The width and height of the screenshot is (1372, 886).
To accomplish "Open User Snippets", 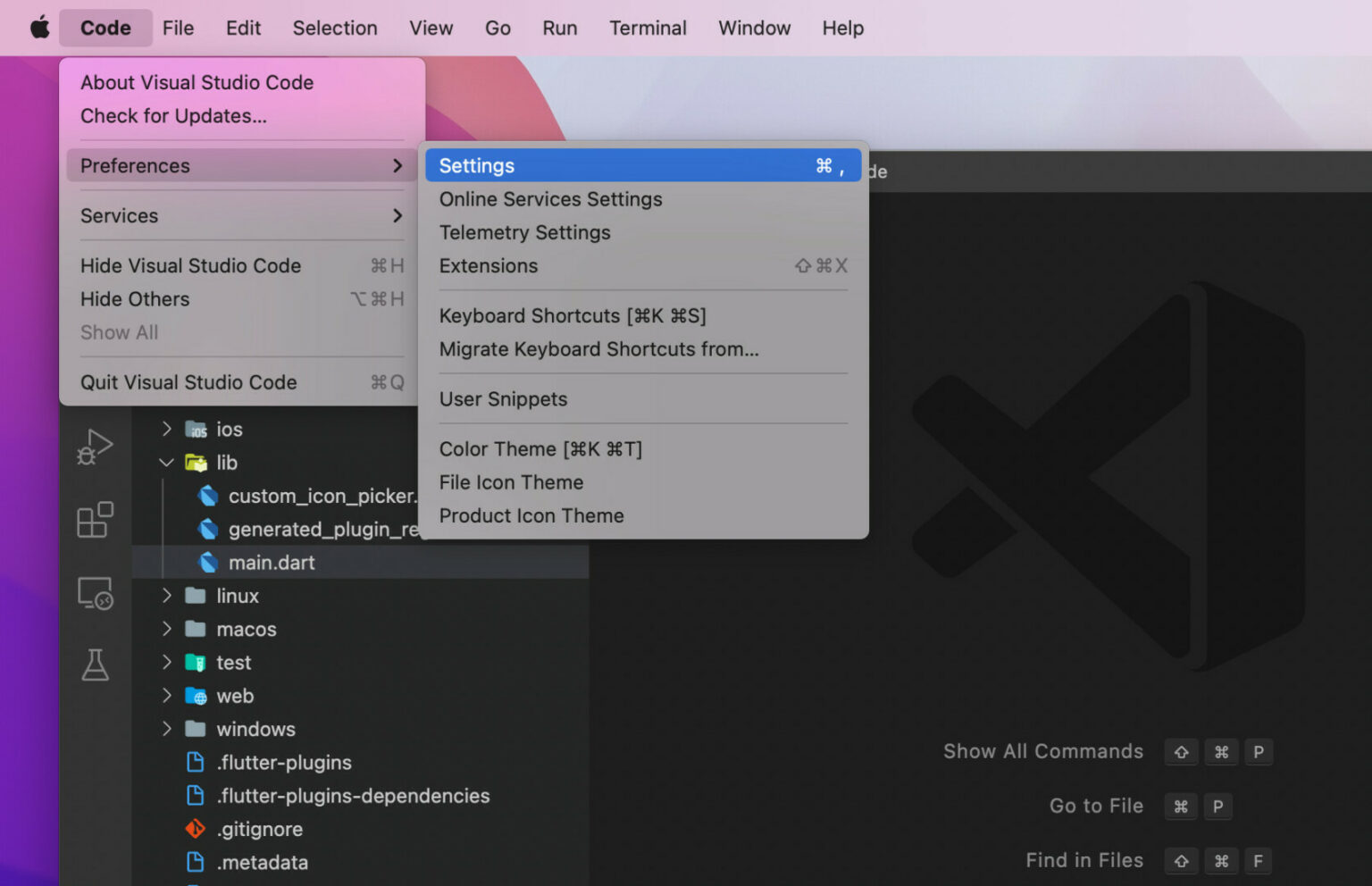I will (x=643, y=399).
